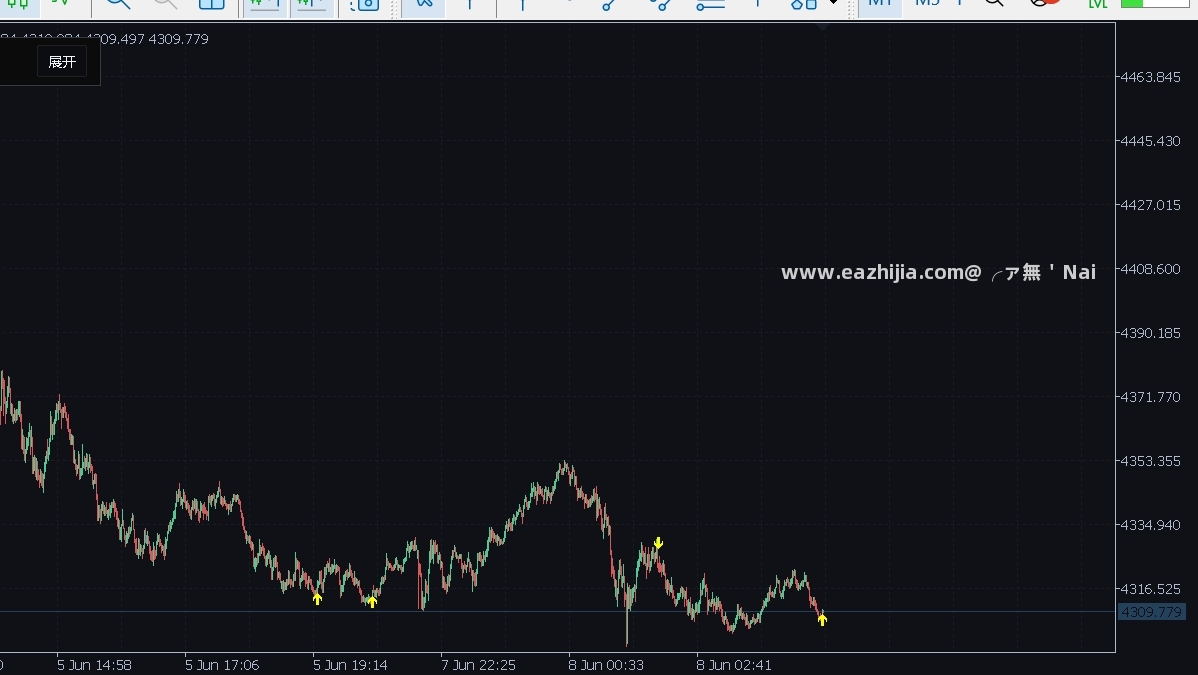Select the equidistant channel tool

[x=662, y=4]
